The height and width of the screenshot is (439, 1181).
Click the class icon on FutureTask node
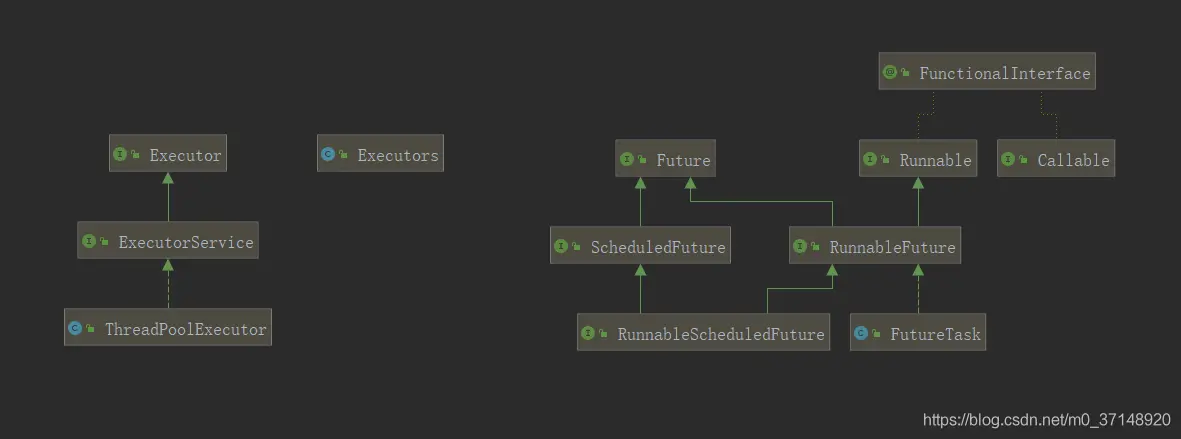click(x=861, y=333)
